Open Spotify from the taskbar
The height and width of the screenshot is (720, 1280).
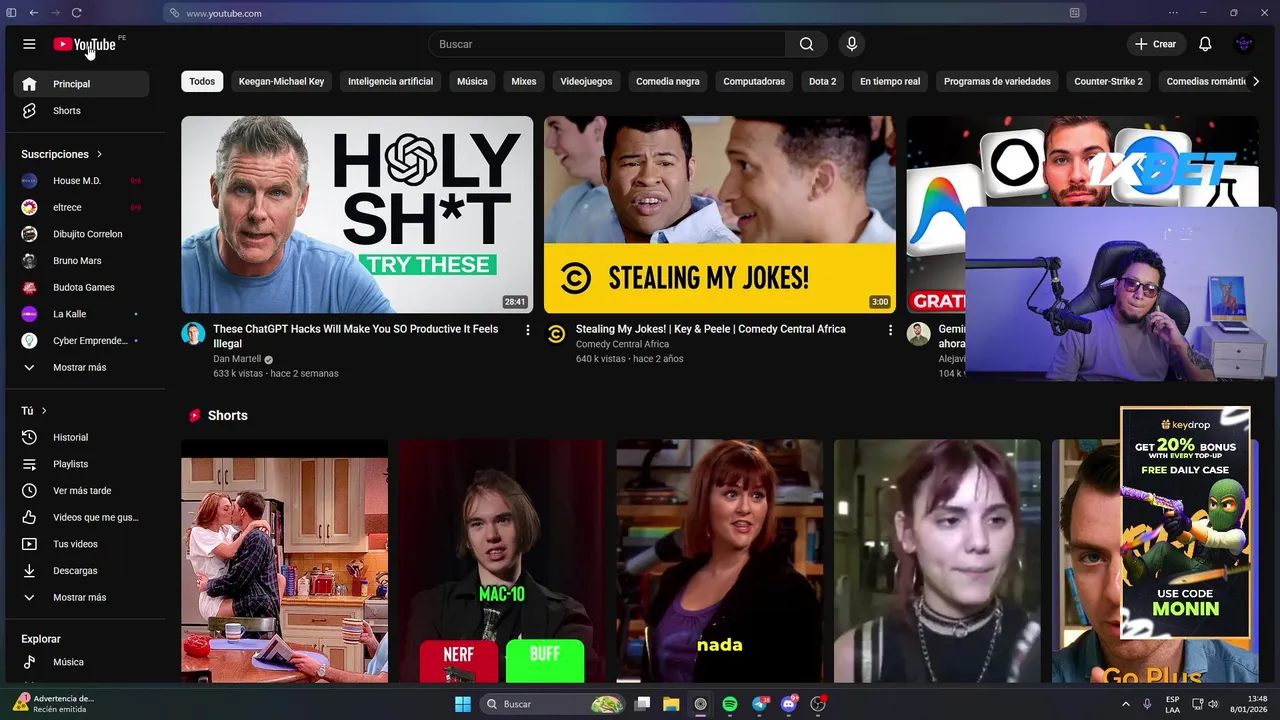click(x=730, y=704)
